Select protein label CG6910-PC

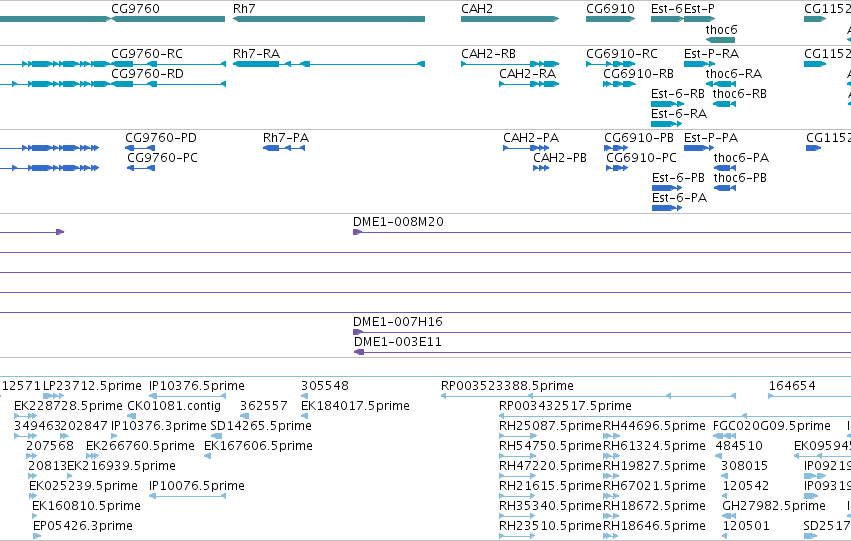point(641,158)
